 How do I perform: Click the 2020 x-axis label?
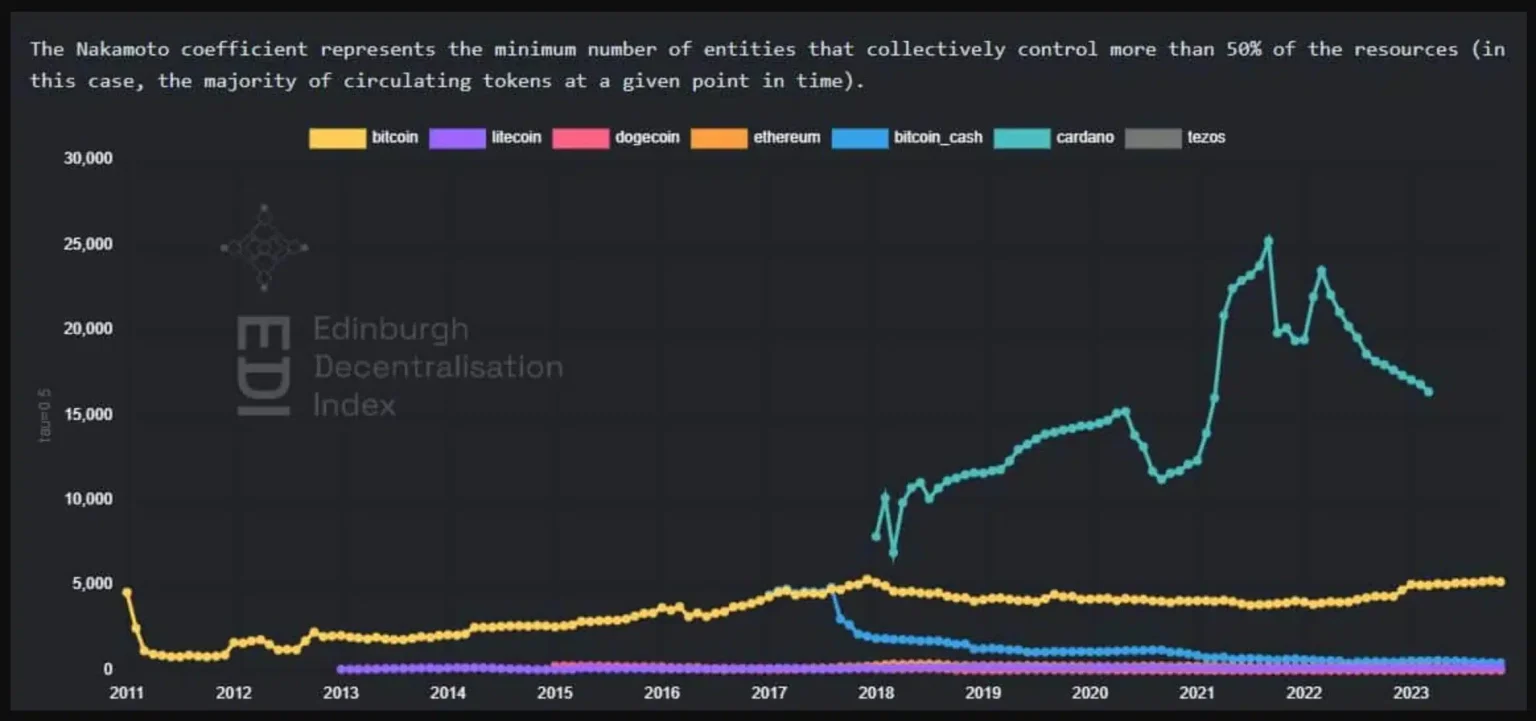1090,693
